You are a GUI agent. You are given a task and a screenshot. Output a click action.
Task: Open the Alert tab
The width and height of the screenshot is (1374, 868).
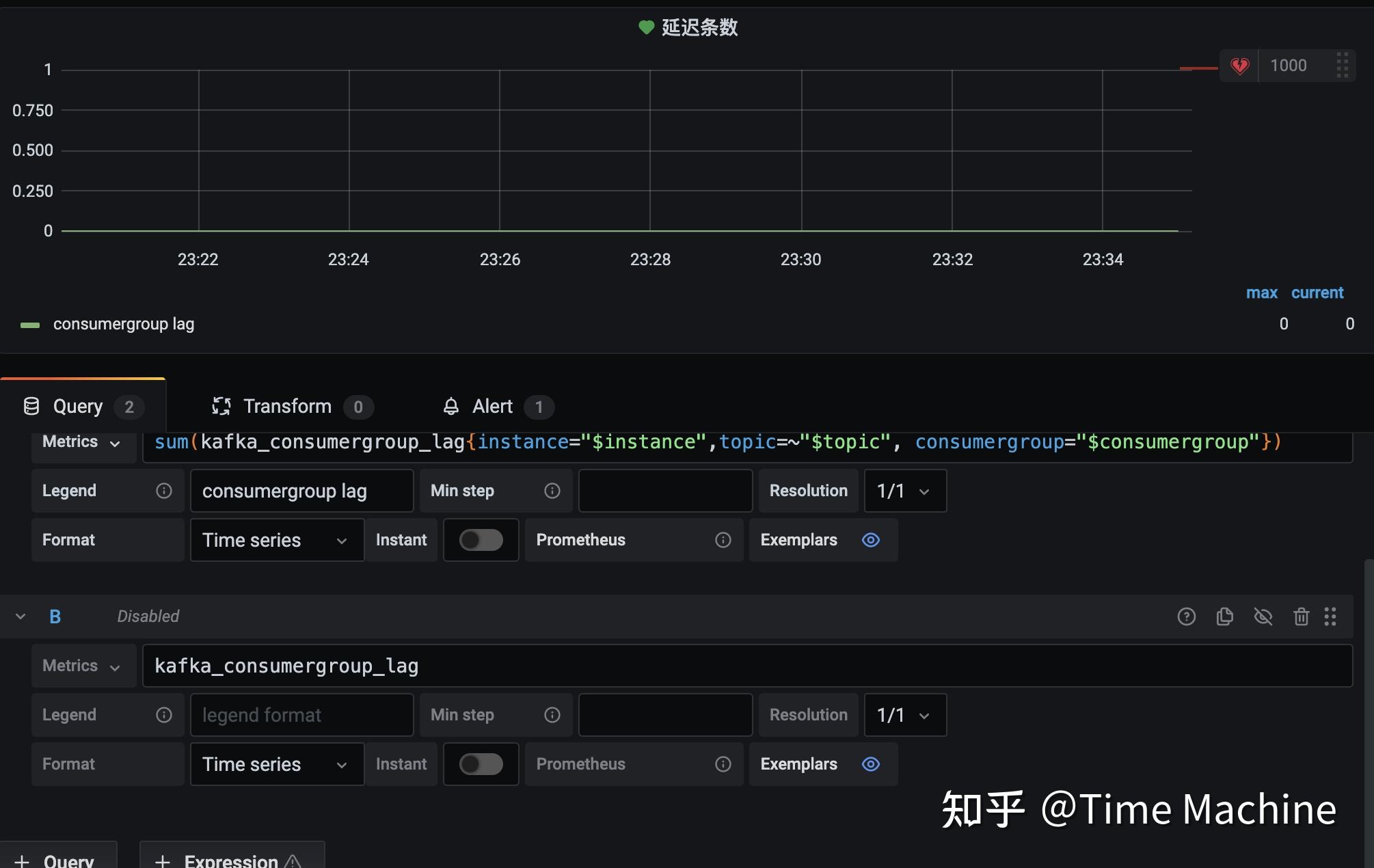[x=494, y=406]
